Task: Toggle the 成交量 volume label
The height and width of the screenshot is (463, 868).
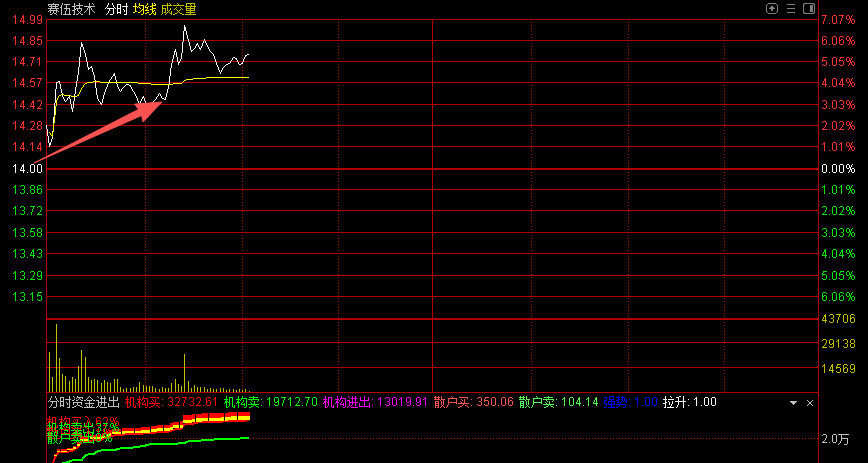Action: point(179,9)
